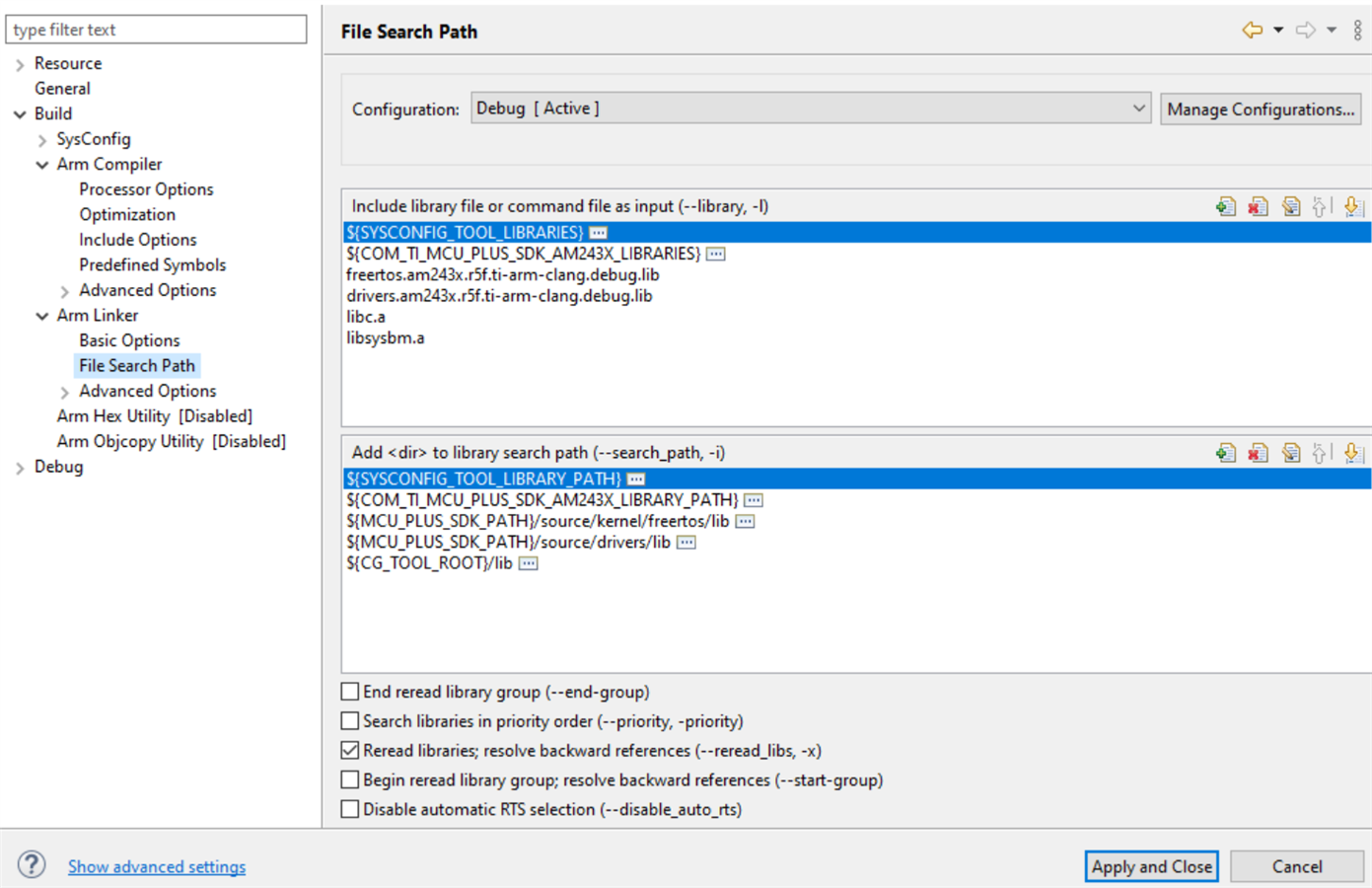Image resolution: width=1372 pixels, height=888 pixels.
Task: Click Show advanced settings link
Action: tap(157, 866)
